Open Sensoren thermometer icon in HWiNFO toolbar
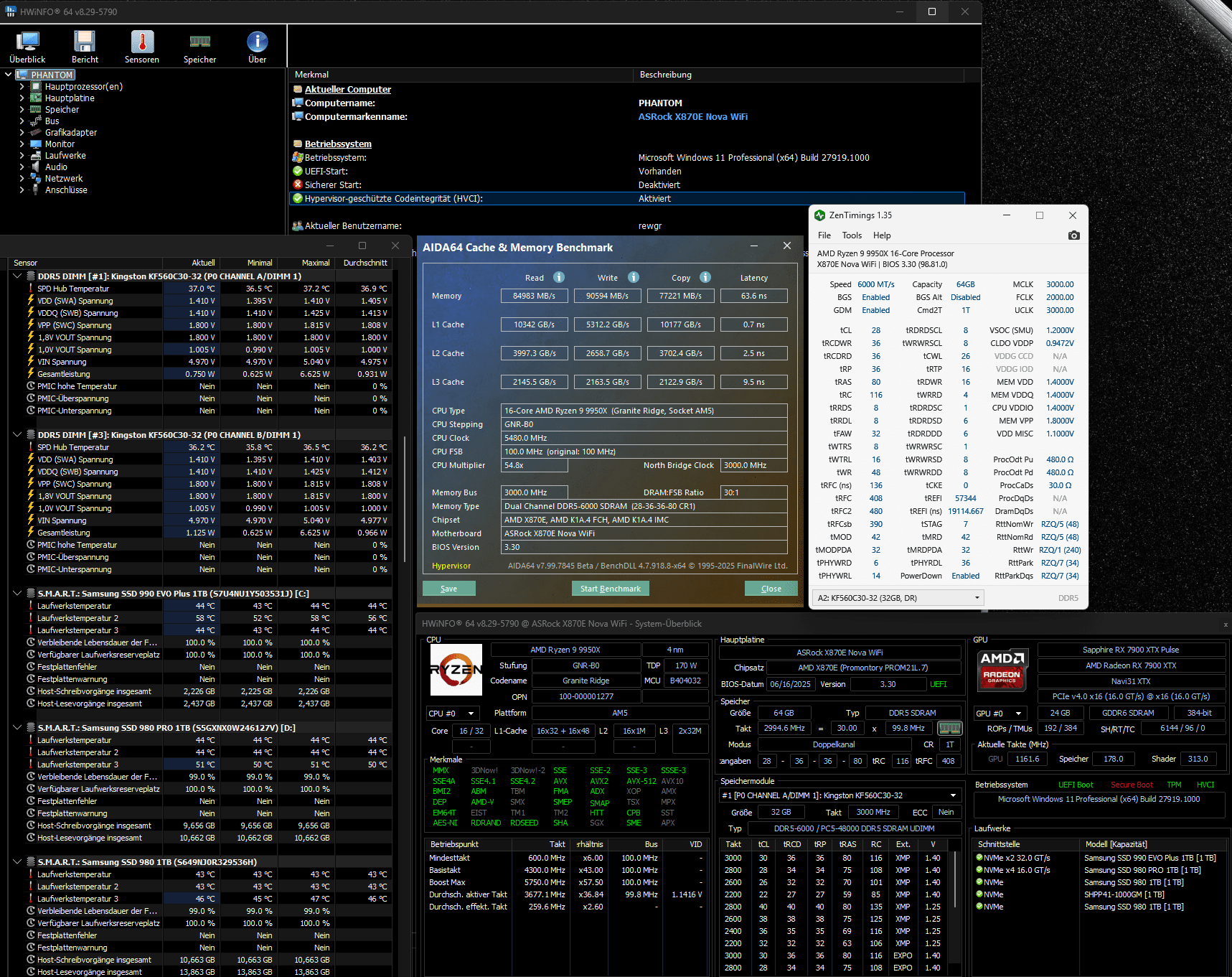 tap(142, 42)
